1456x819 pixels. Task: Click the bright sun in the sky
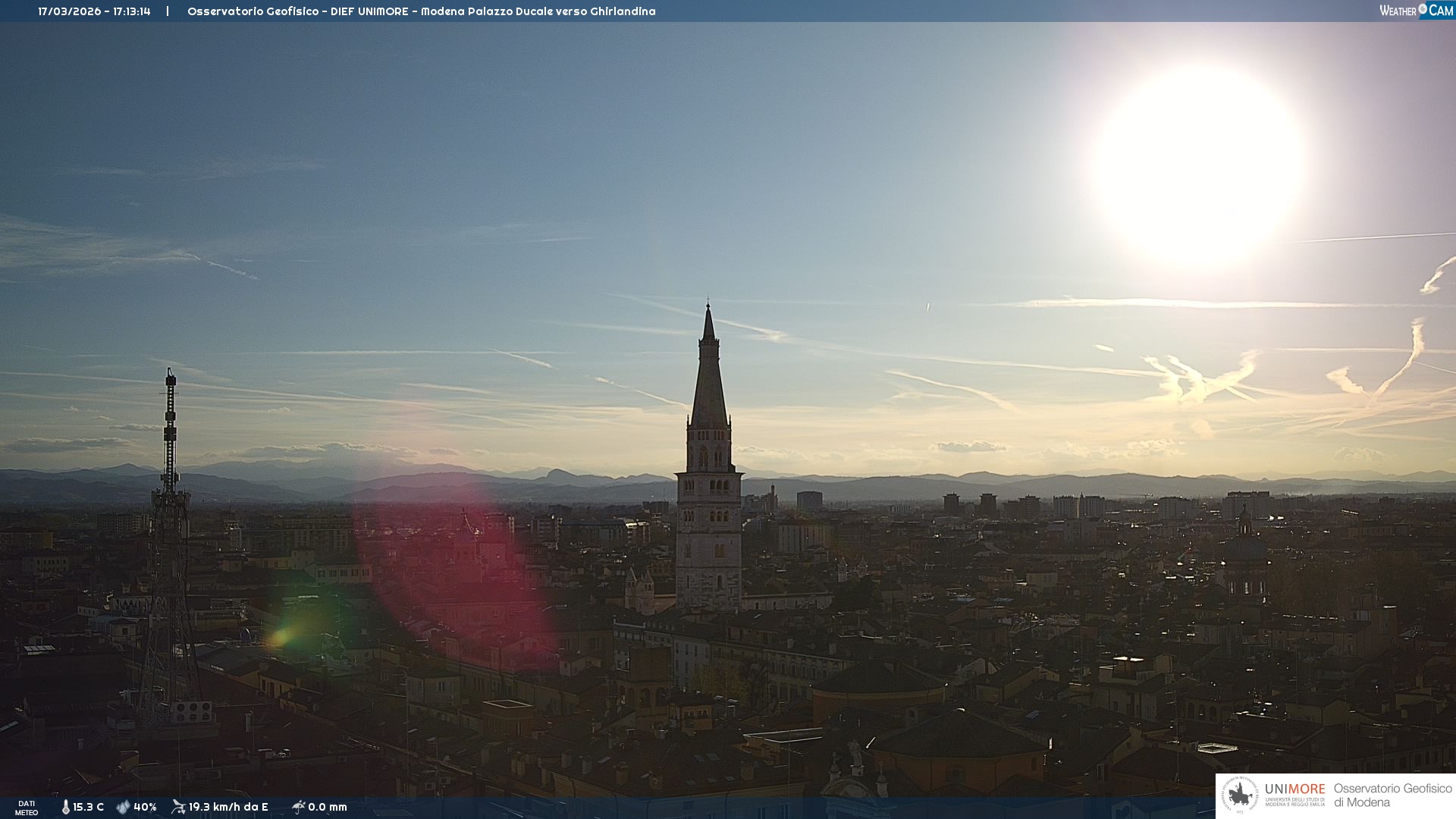1198,163
